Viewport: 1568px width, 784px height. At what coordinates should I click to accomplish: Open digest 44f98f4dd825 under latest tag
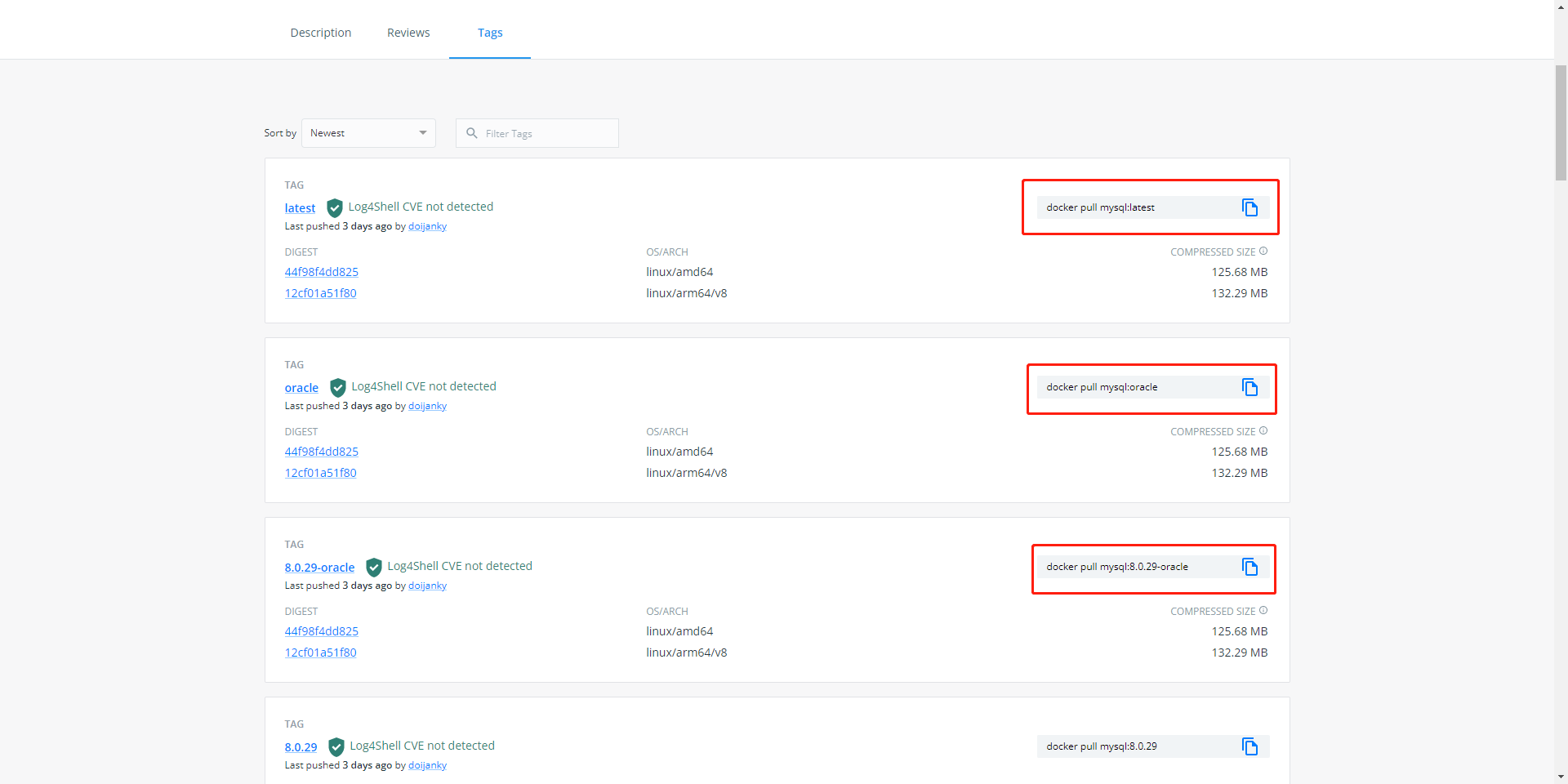point(321,272)
